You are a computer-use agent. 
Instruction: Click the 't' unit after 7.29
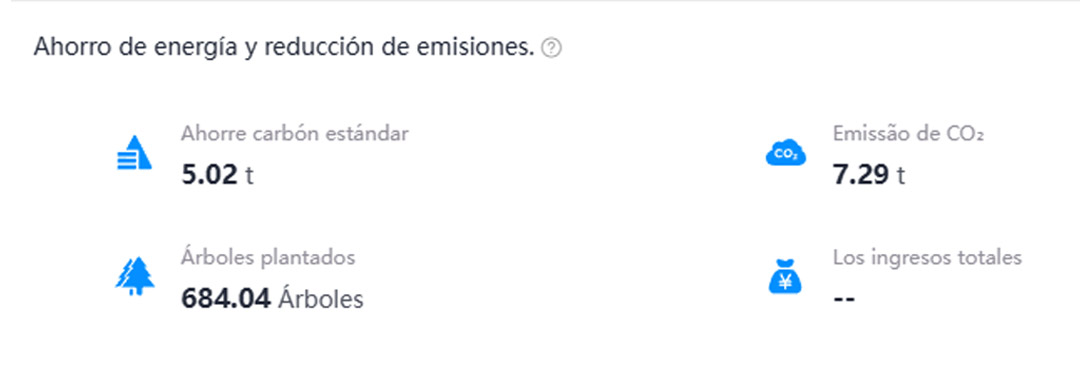tap(901, 176)
